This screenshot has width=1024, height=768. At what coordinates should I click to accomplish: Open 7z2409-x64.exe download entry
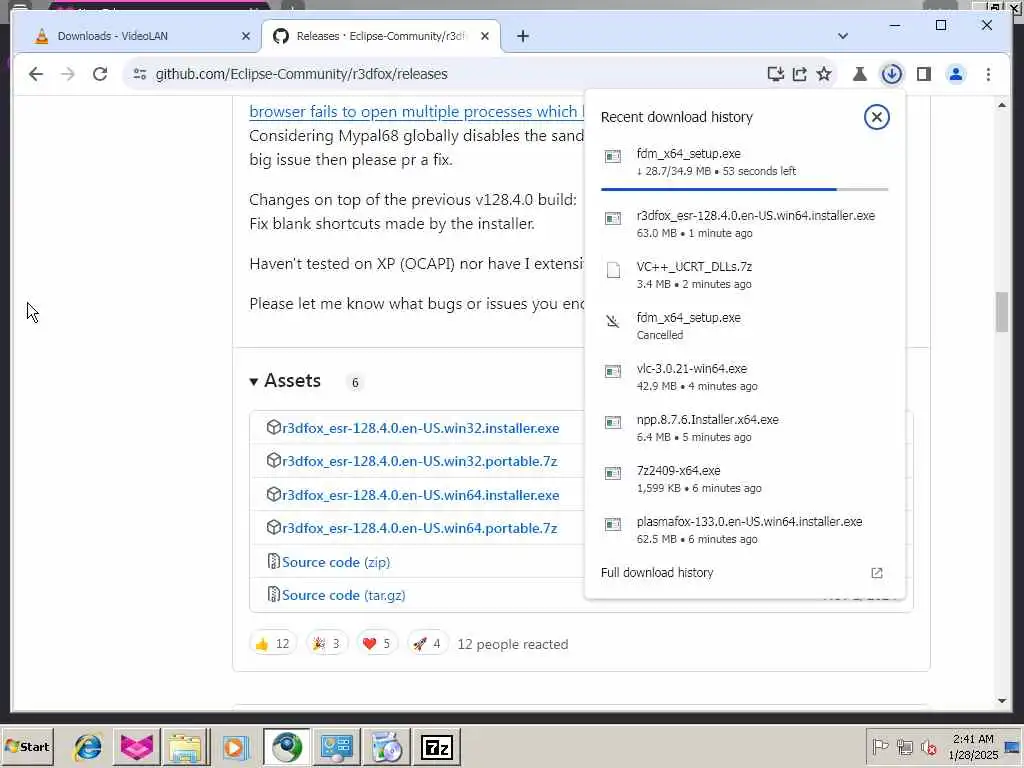[x=744, y=479]
